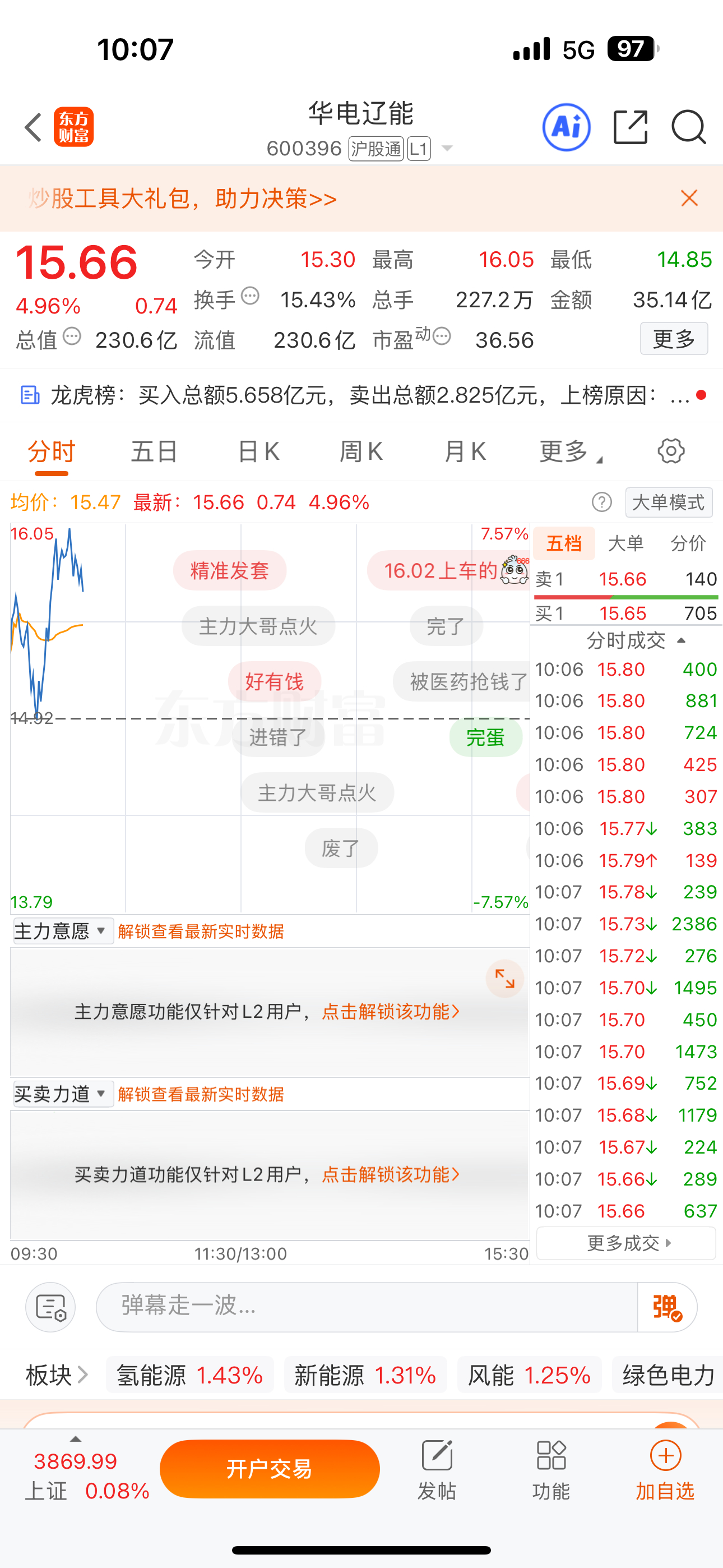The height and width of the screenshot is (1568, 723).
Task: Switch to the 周K tab
Action: [x=361, y=451]
